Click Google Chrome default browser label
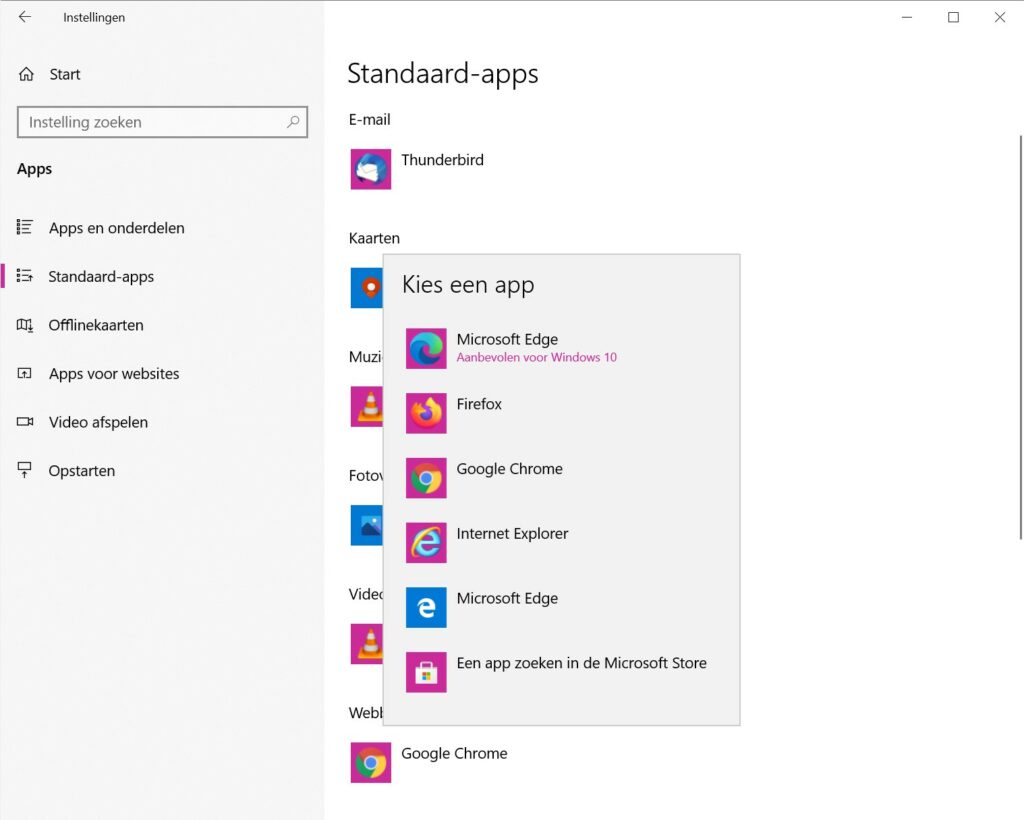The image size is (1024, 820). [x=454, y=753]
